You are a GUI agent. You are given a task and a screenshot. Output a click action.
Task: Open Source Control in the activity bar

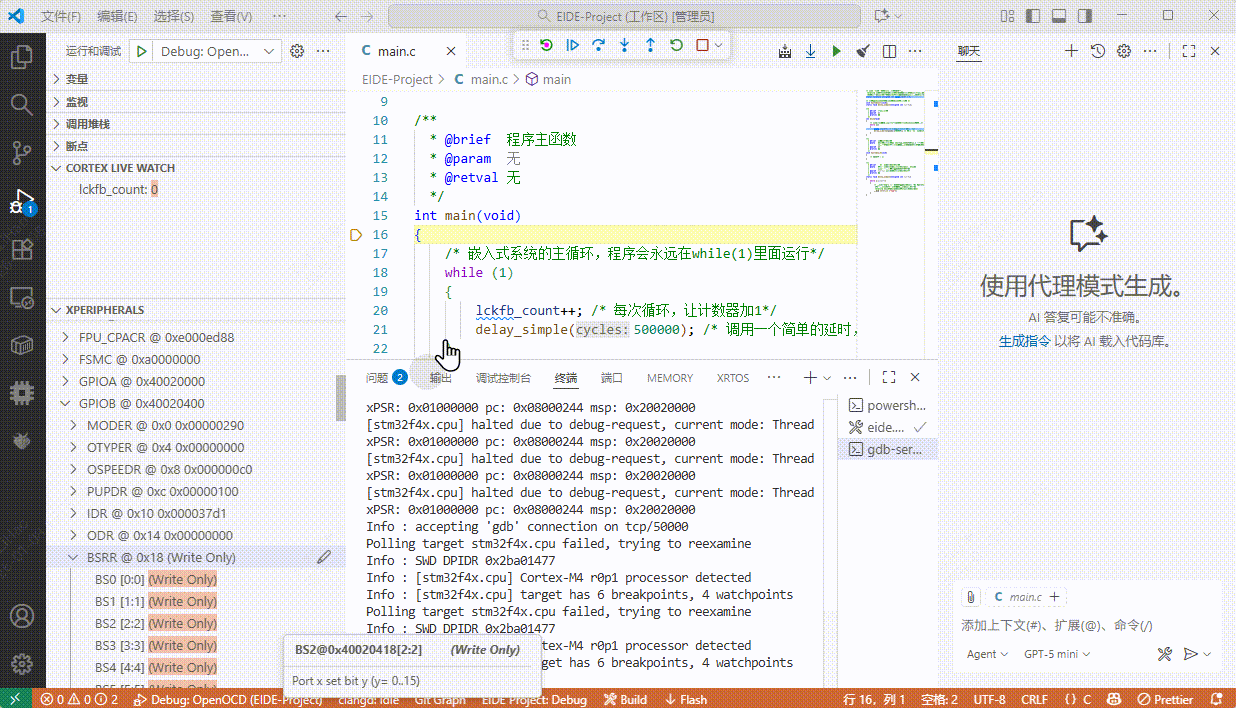point(22,152)
